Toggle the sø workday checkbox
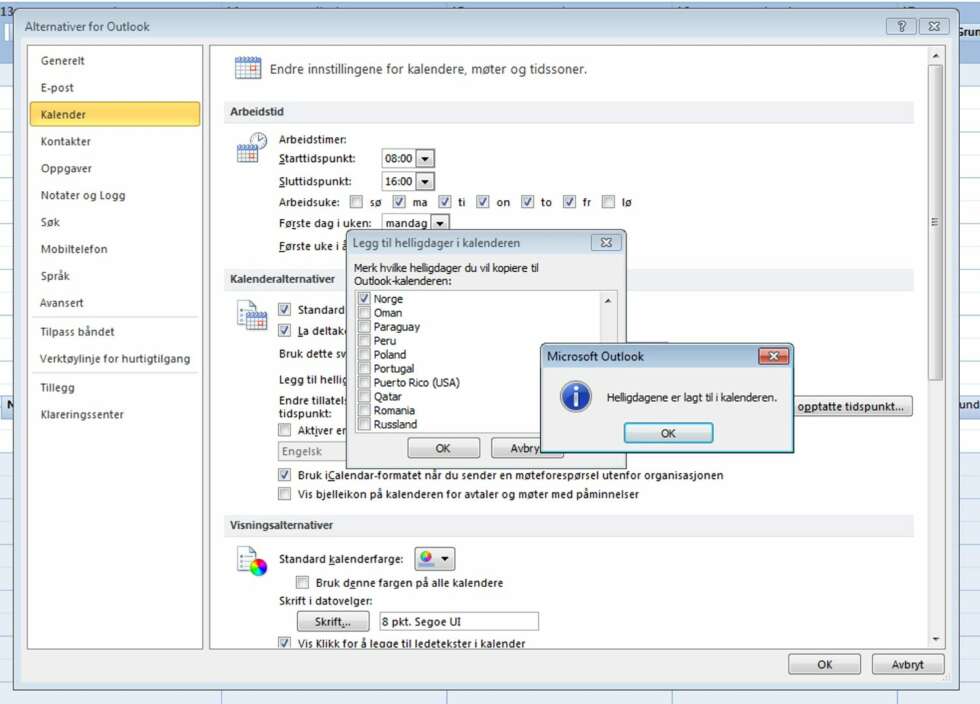980x704 pixels. pyautogui.click(x=356, y=201)
